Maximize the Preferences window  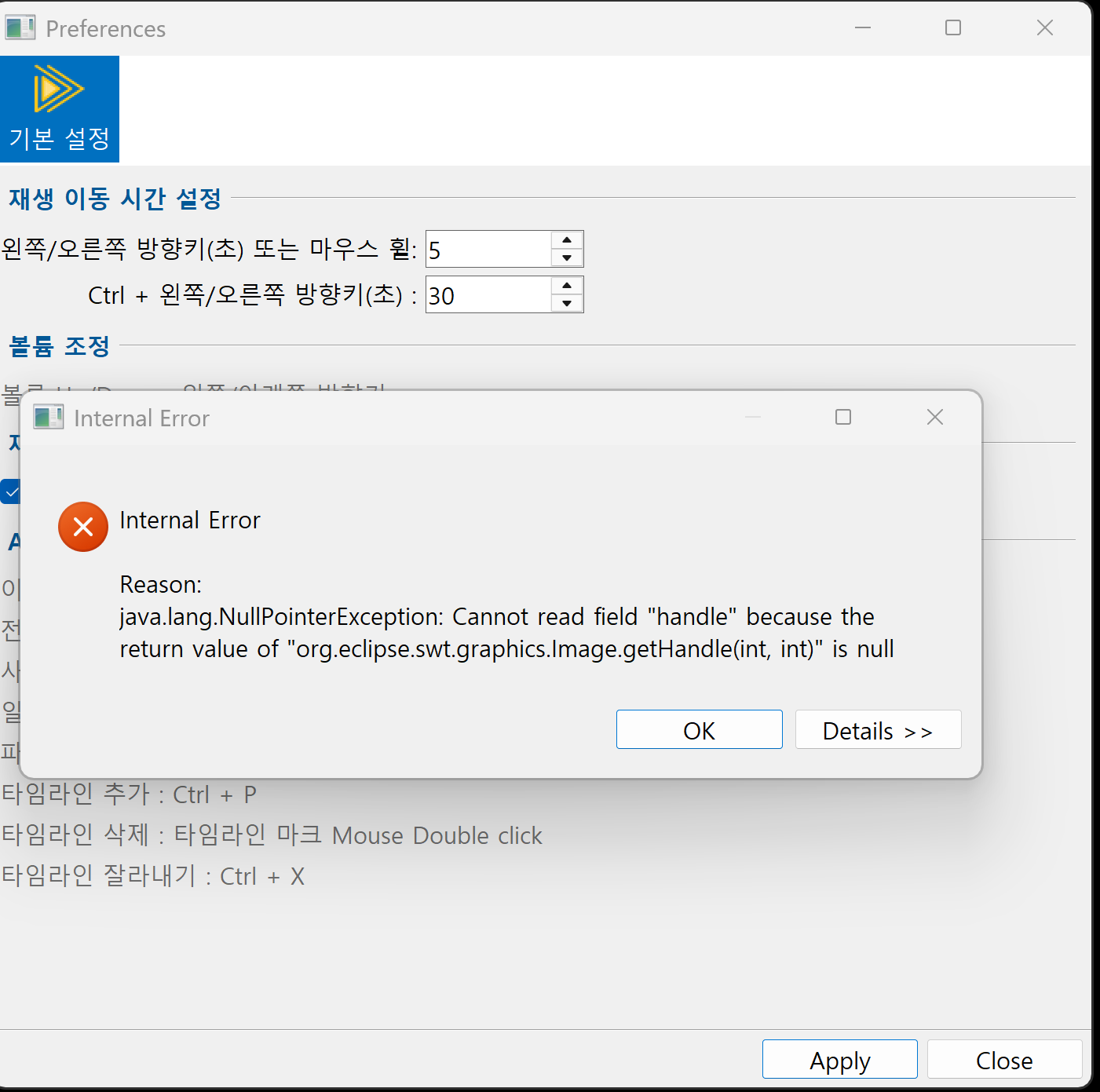point(953,28)
